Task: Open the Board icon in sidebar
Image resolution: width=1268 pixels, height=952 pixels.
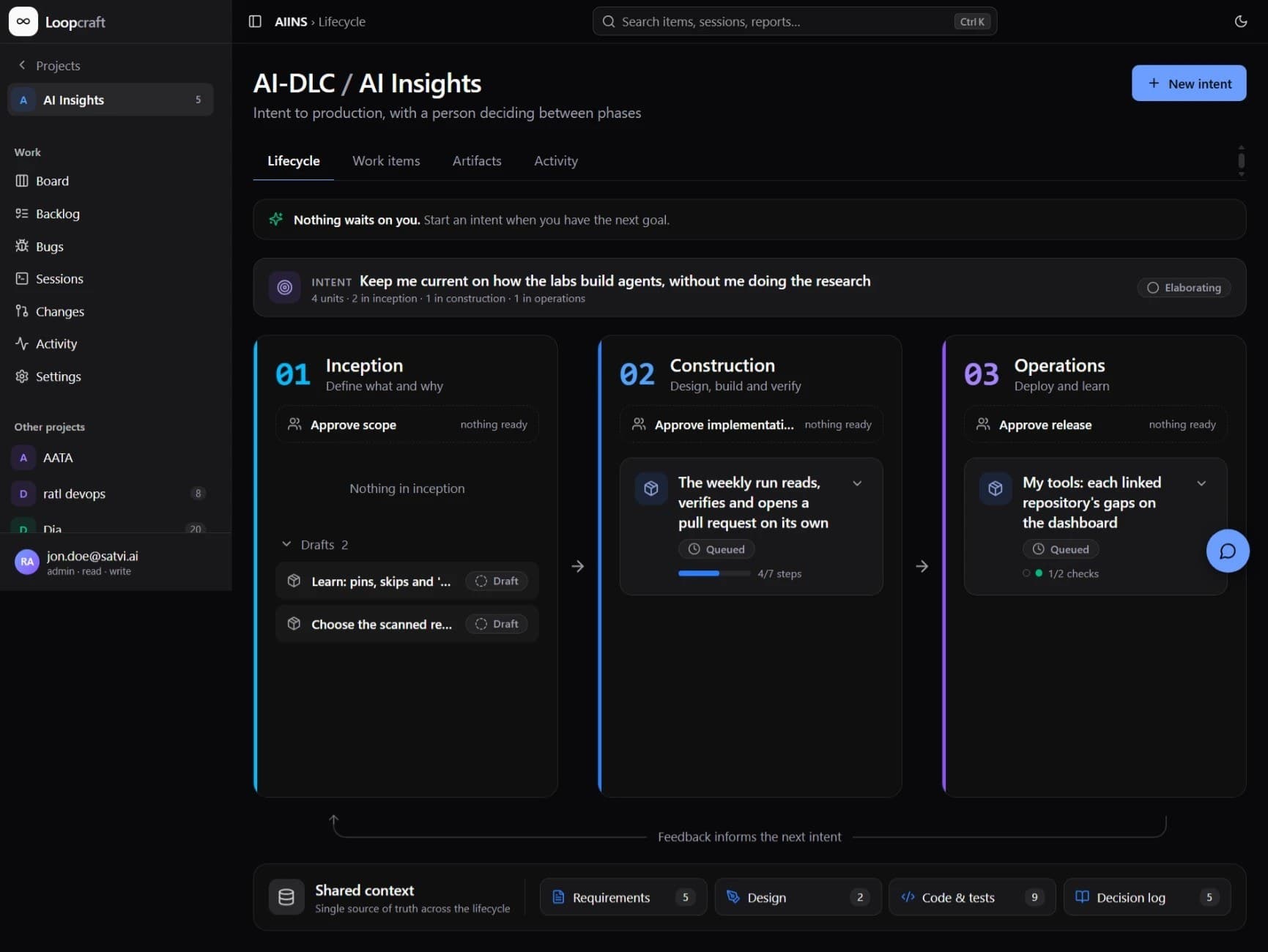Action: coord(22,181)
